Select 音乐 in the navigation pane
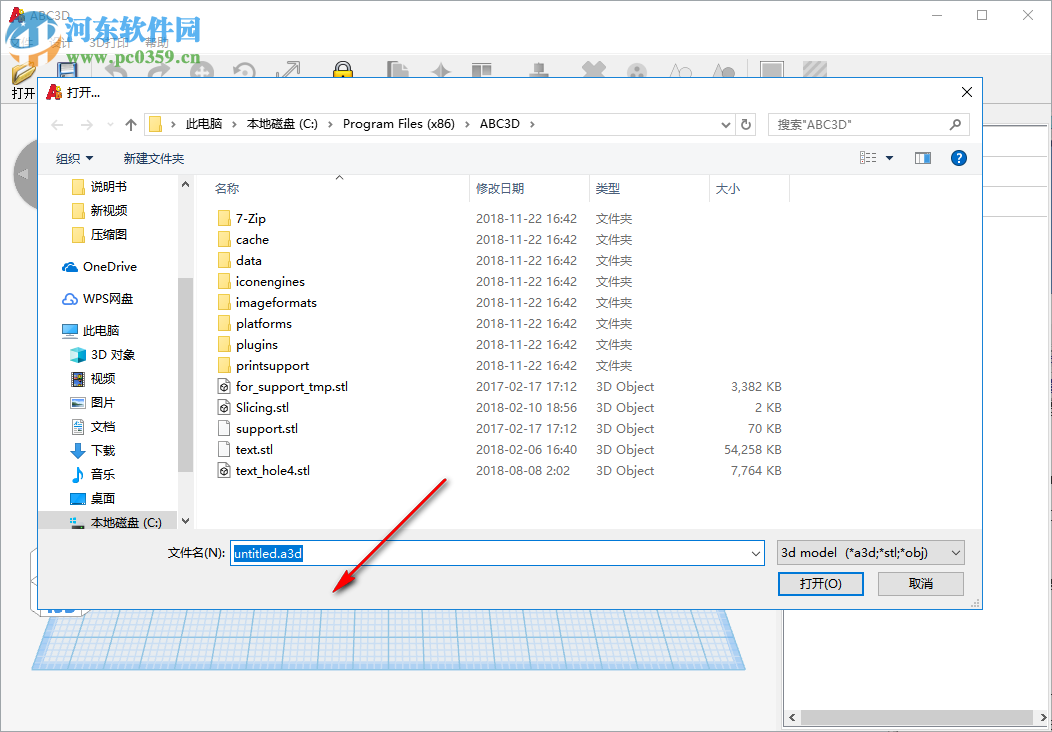The image size is (1052, 732). tap(93, 474)
